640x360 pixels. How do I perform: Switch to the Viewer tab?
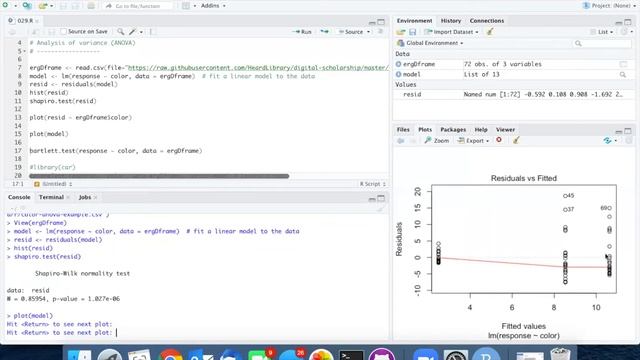point(505,129)
